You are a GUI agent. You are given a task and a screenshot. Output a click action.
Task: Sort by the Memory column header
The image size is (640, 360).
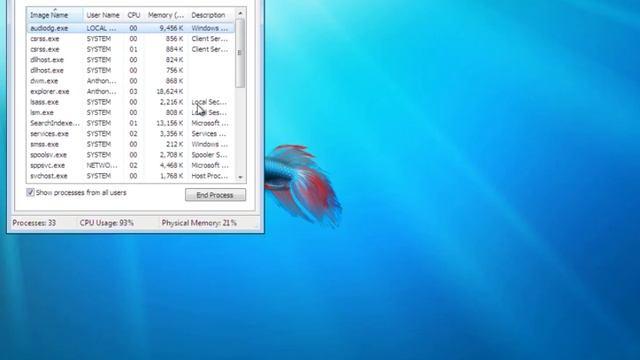166,15
